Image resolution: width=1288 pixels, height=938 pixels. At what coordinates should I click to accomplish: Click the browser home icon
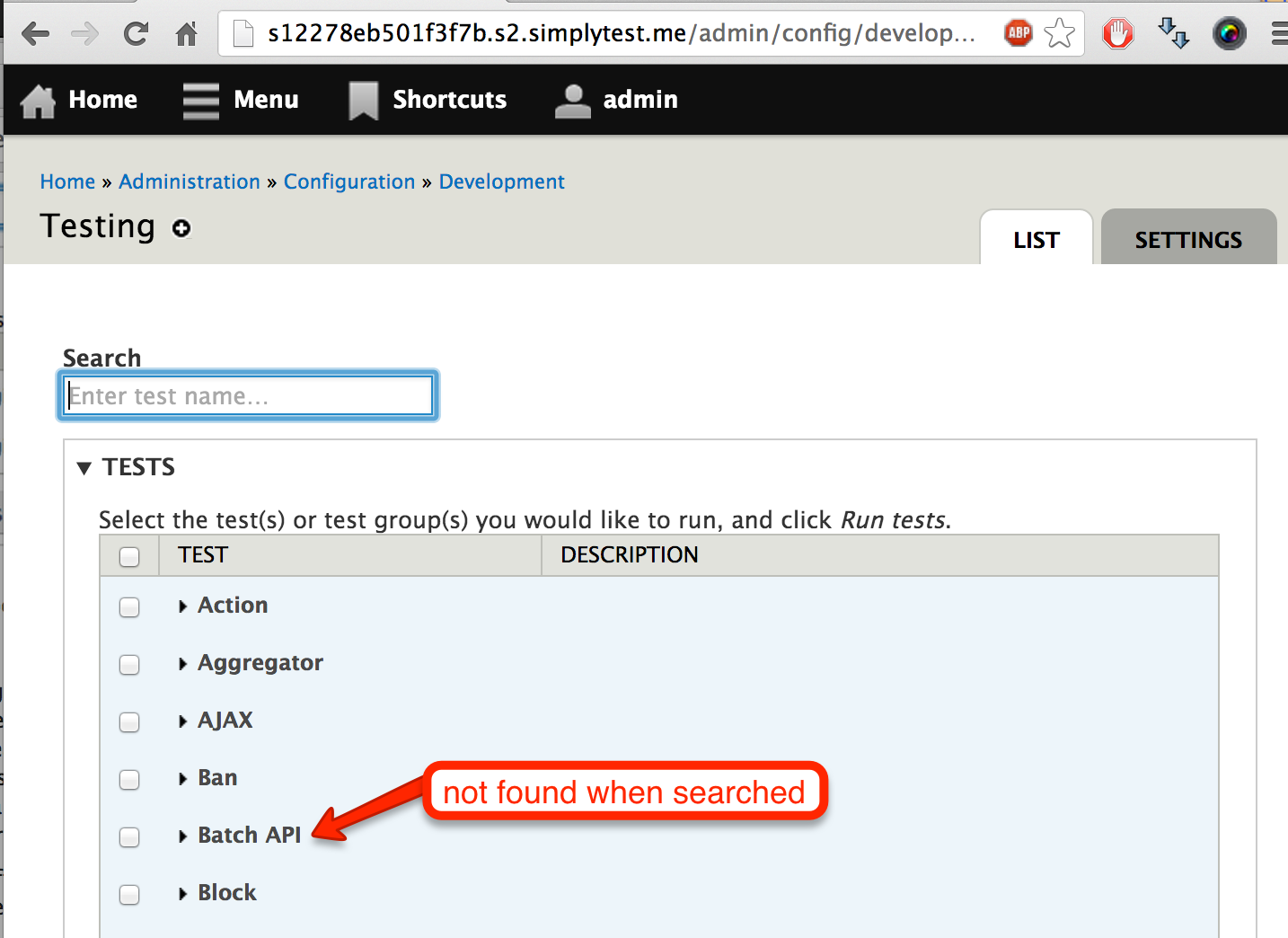pyautogui.click(x=187, y=33)
